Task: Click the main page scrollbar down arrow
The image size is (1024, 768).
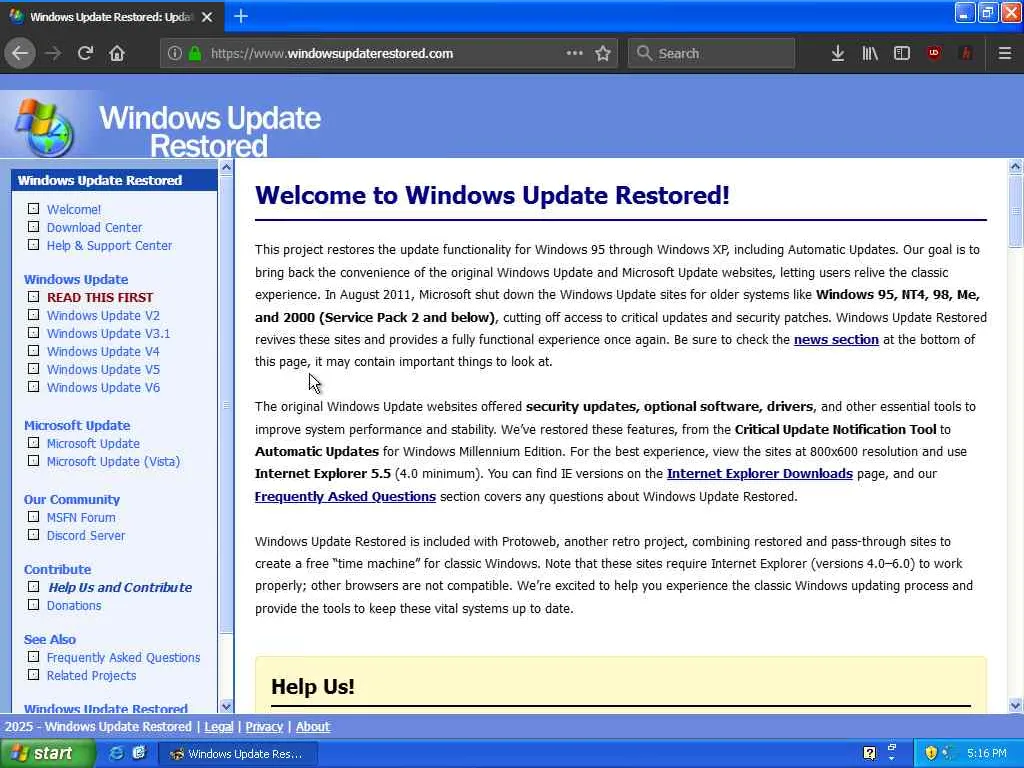Action: pyautogui.click(x=1015, y=705)
